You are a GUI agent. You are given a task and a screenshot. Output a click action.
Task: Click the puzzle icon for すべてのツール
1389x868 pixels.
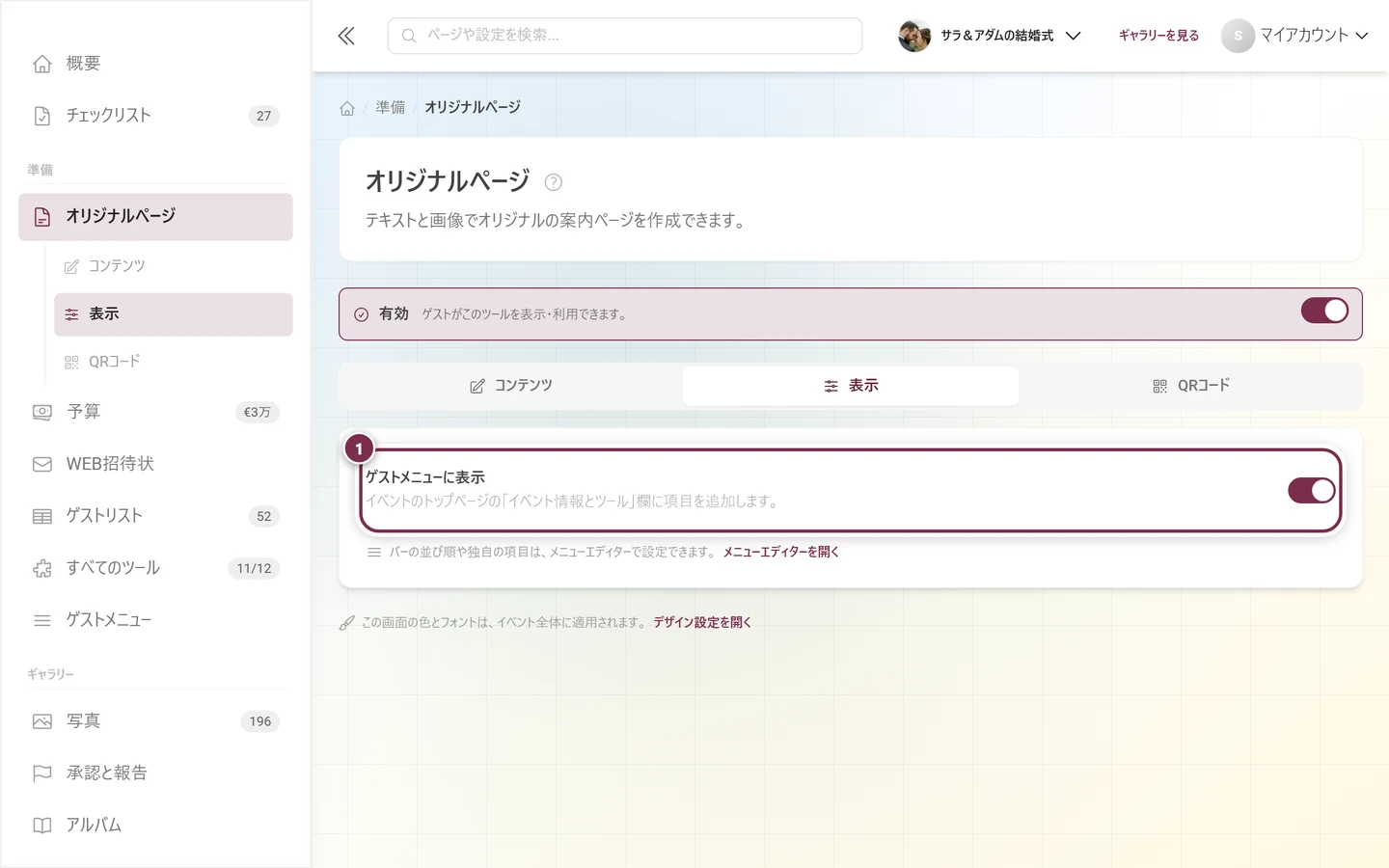pyautogui.click(x=42, y=568)
